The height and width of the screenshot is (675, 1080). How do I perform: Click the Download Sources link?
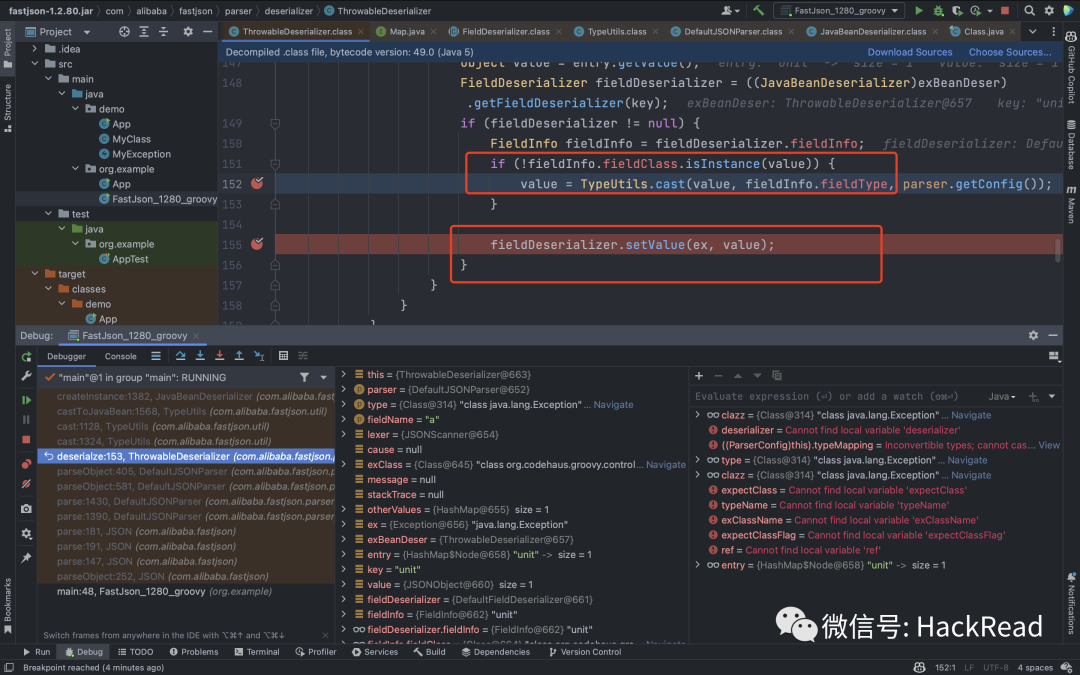pos(909,52)
